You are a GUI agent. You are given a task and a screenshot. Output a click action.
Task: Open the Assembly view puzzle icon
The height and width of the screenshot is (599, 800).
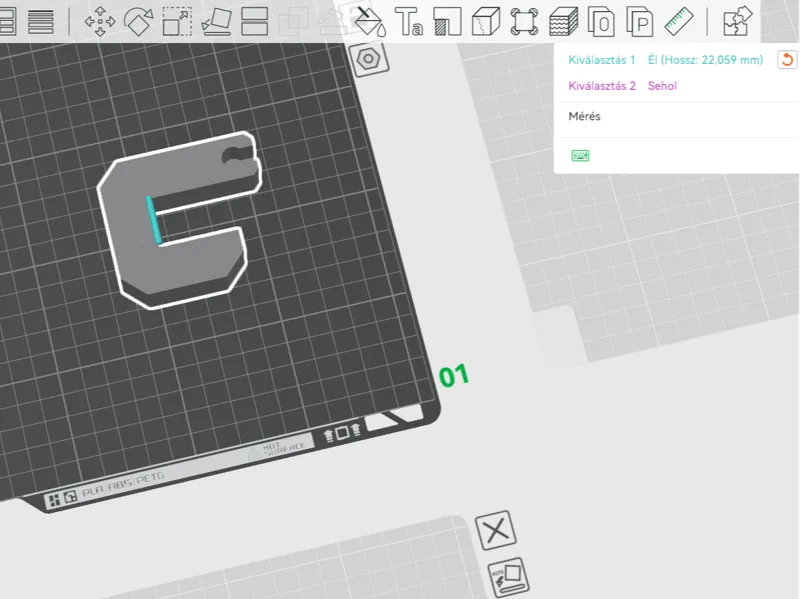tap(737, 21)
